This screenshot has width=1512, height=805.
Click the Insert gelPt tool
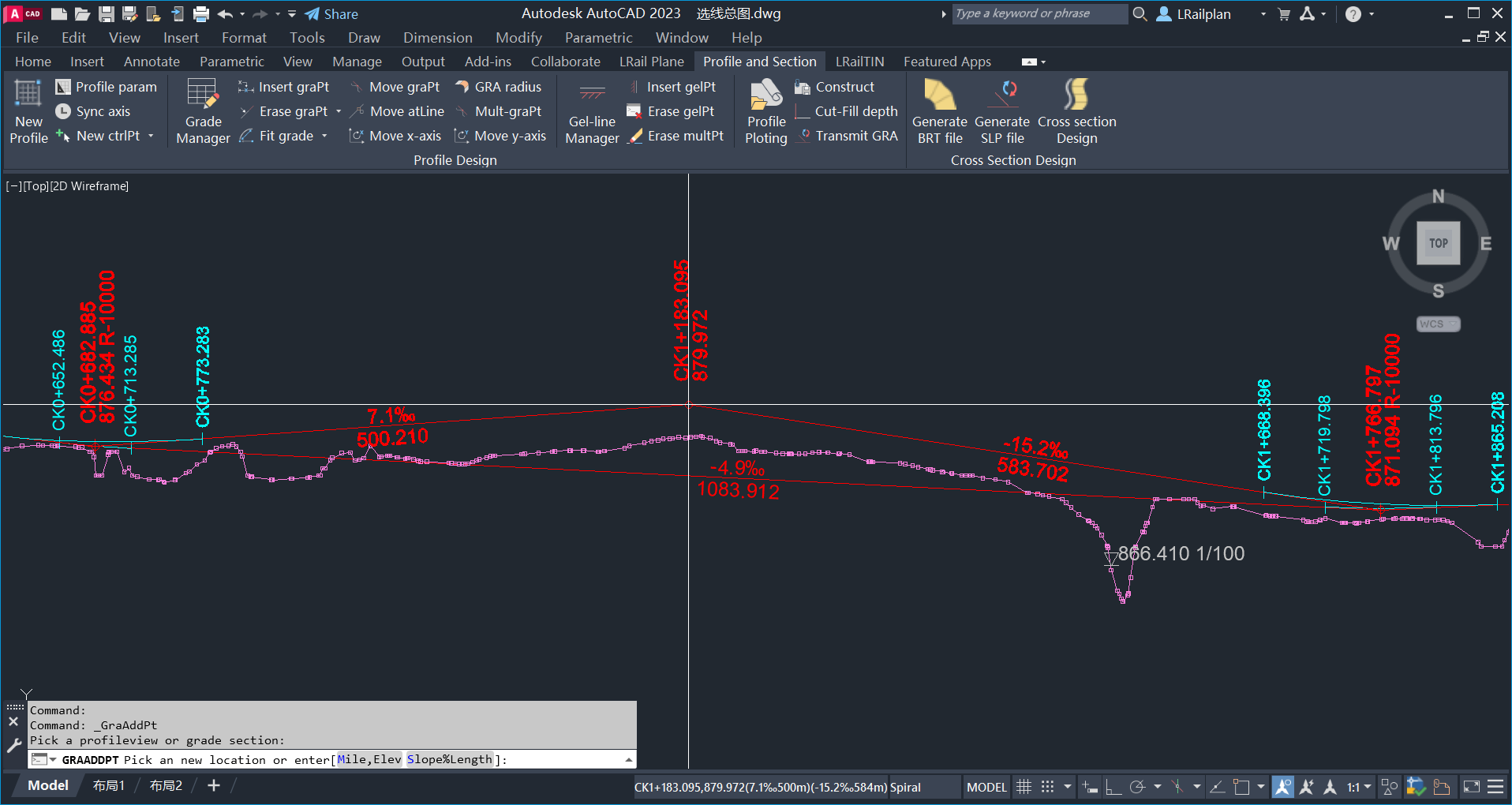coord(672,87)
